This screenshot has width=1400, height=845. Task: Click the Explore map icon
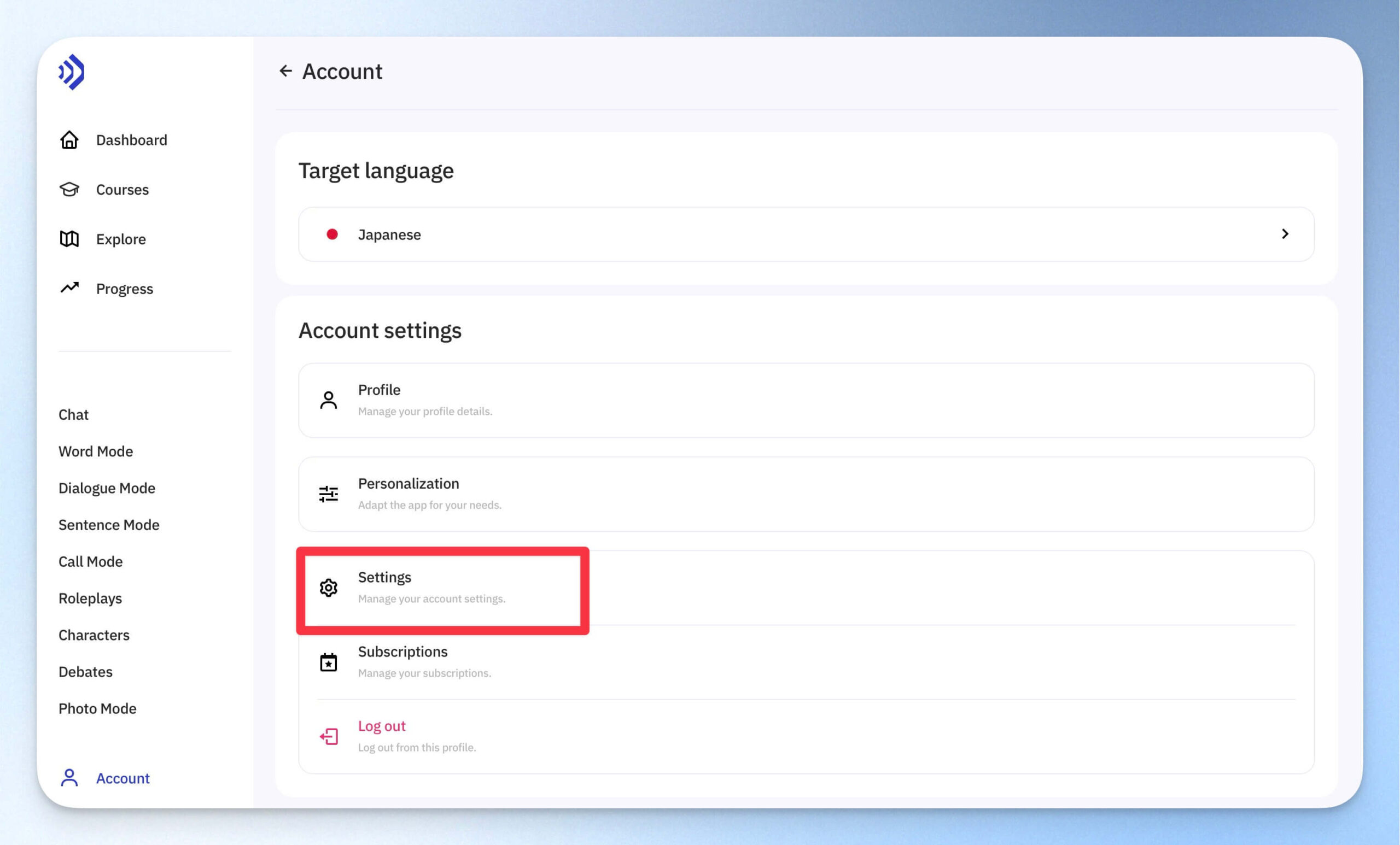[69, 238]
